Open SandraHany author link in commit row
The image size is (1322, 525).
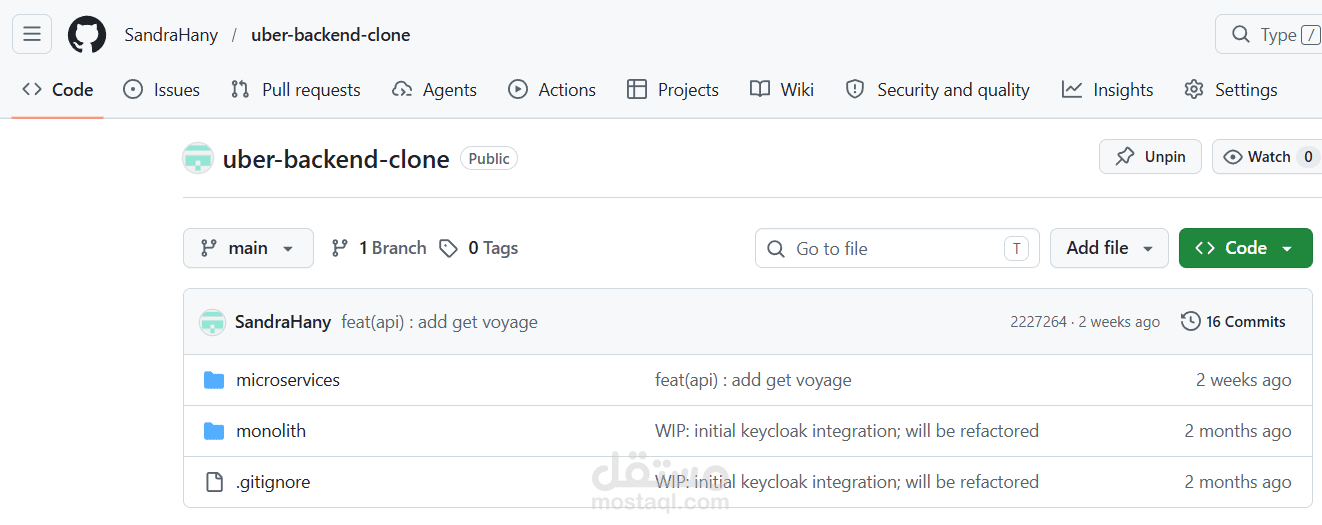point(283,322)
